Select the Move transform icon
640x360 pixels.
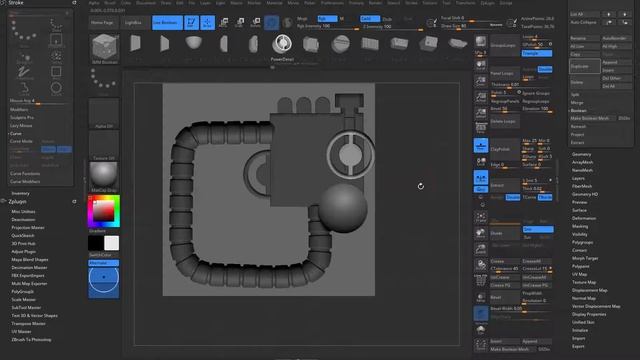[223, 22]
